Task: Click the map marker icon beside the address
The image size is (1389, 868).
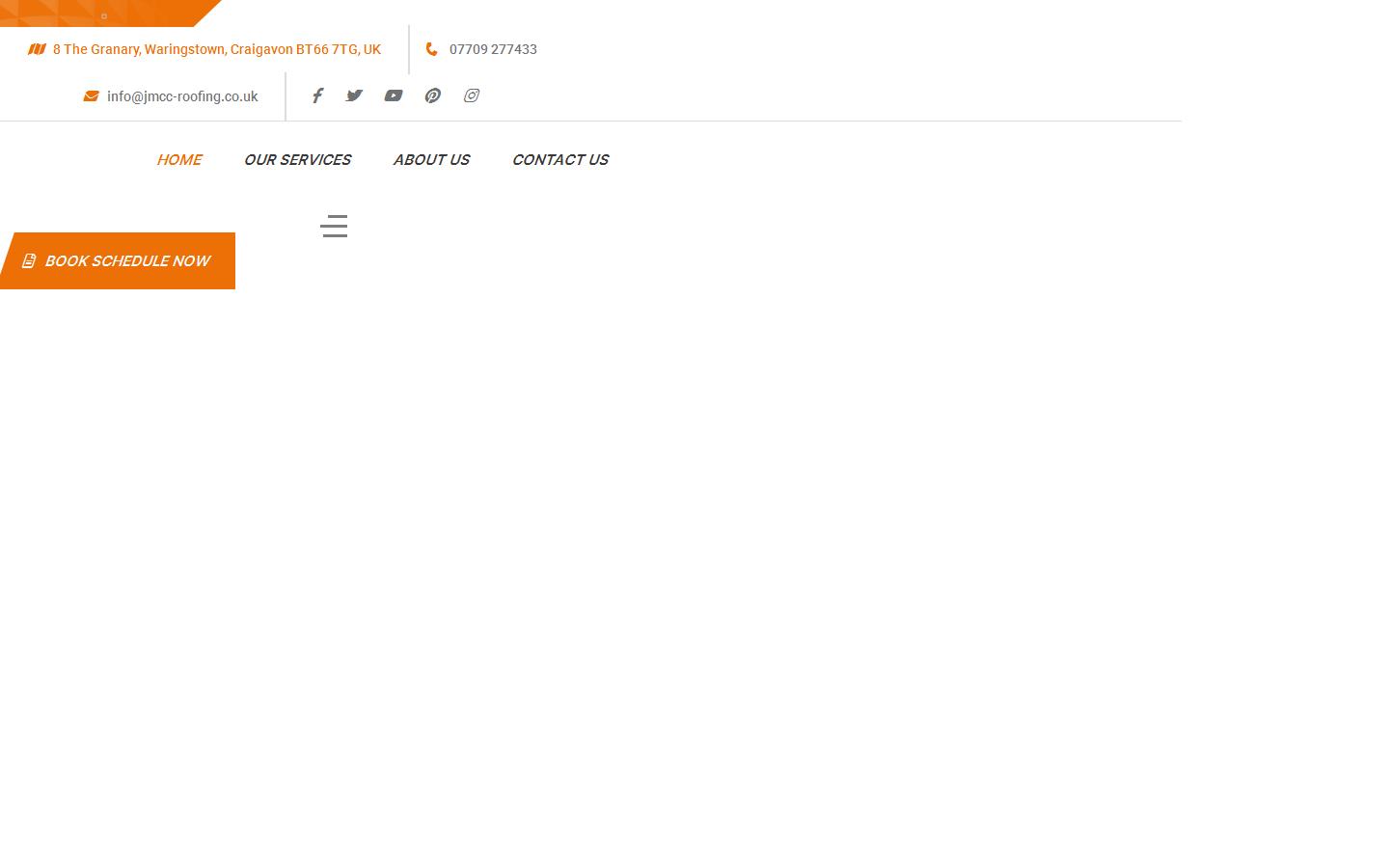Action: 37,49
